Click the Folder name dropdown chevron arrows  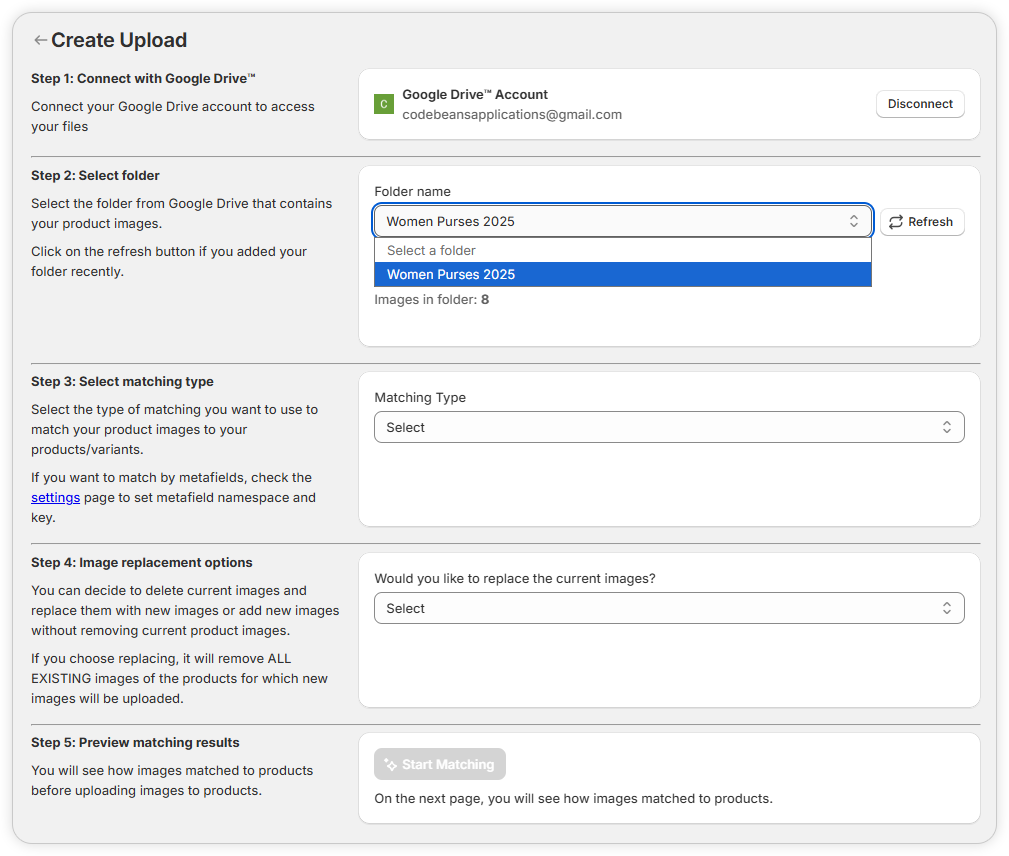click(x=854, y=221)
